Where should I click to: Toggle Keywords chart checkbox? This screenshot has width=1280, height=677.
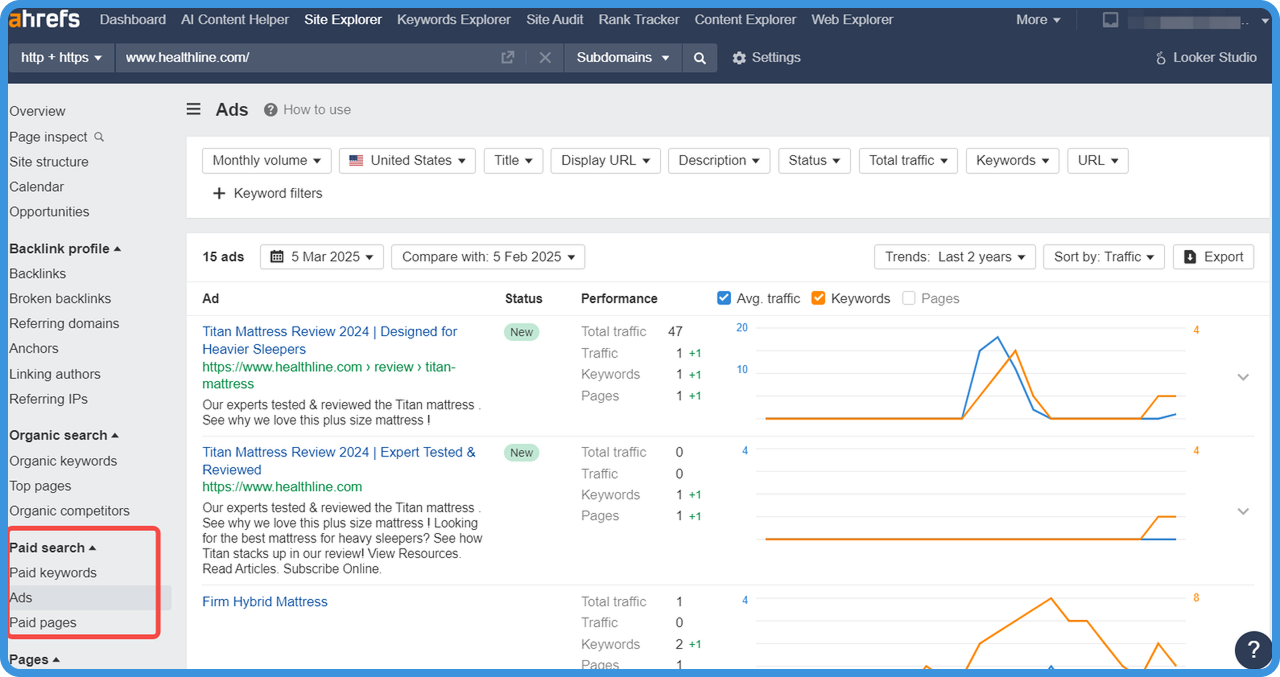pos(818,298)
